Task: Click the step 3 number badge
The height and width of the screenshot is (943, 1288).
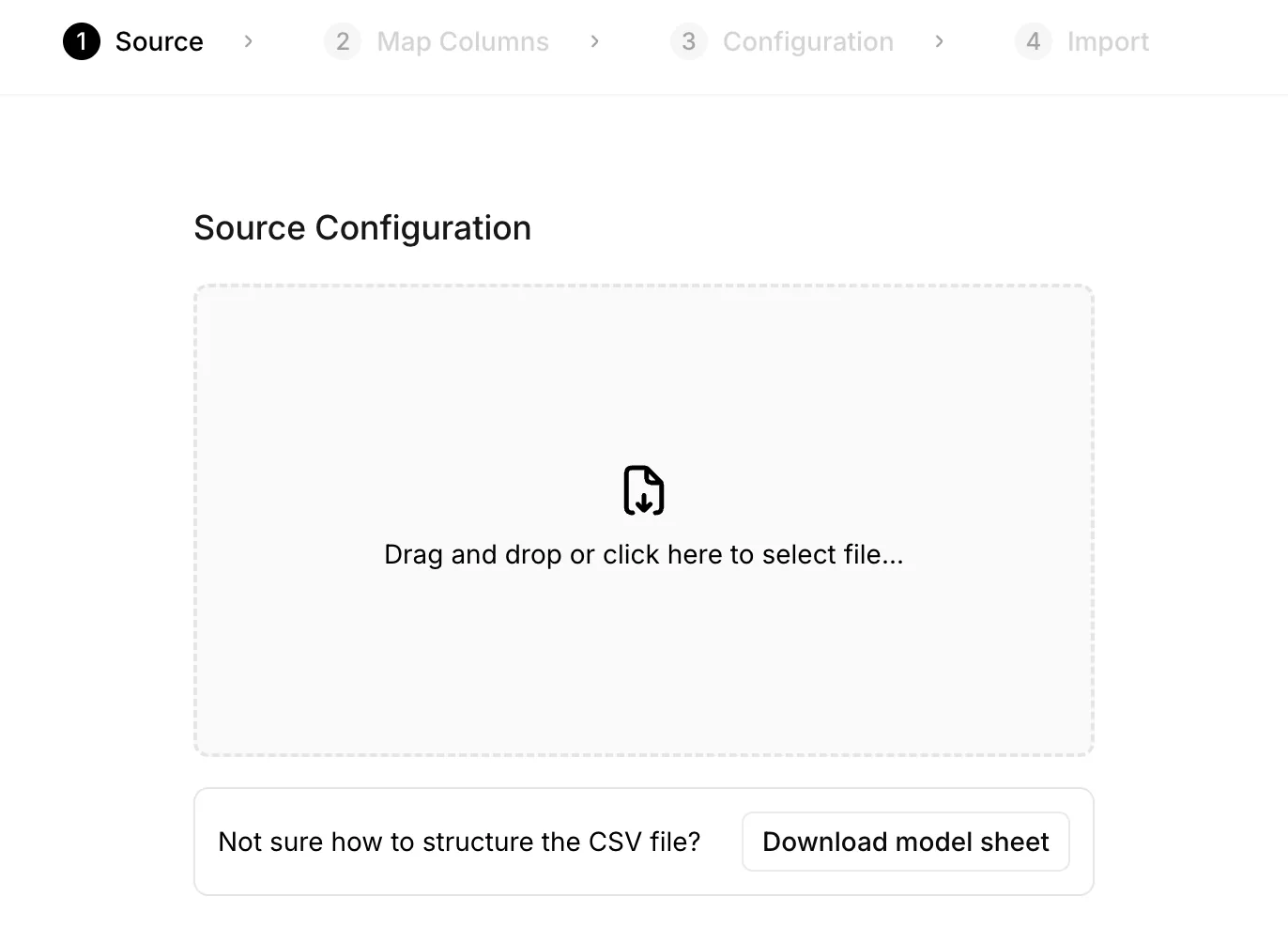Action: (689, 41)
